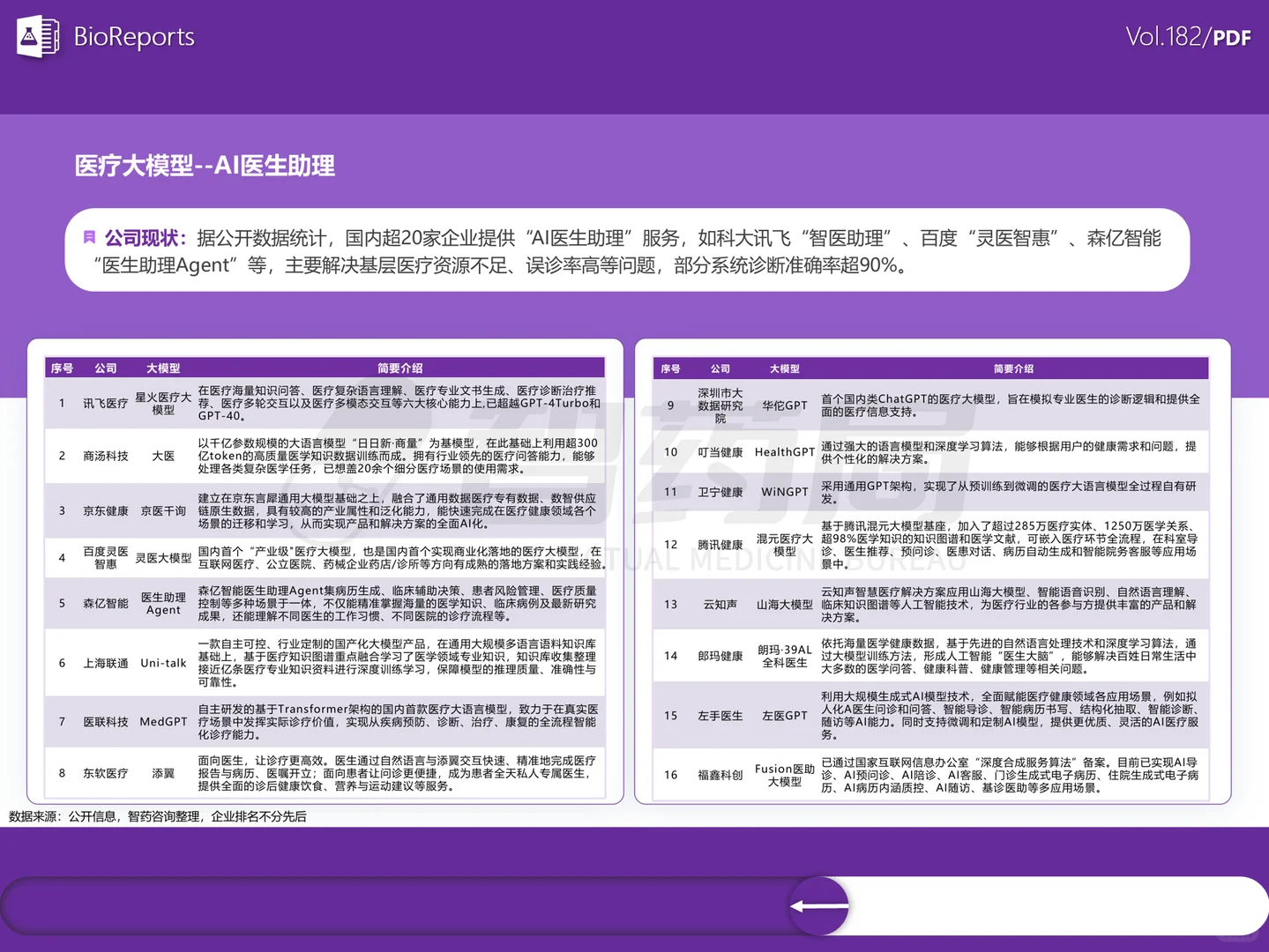The width and height of the screenshot is (1269, 952).
Task: Click the 大模型 column header in left table
Action: pos(162,368)
